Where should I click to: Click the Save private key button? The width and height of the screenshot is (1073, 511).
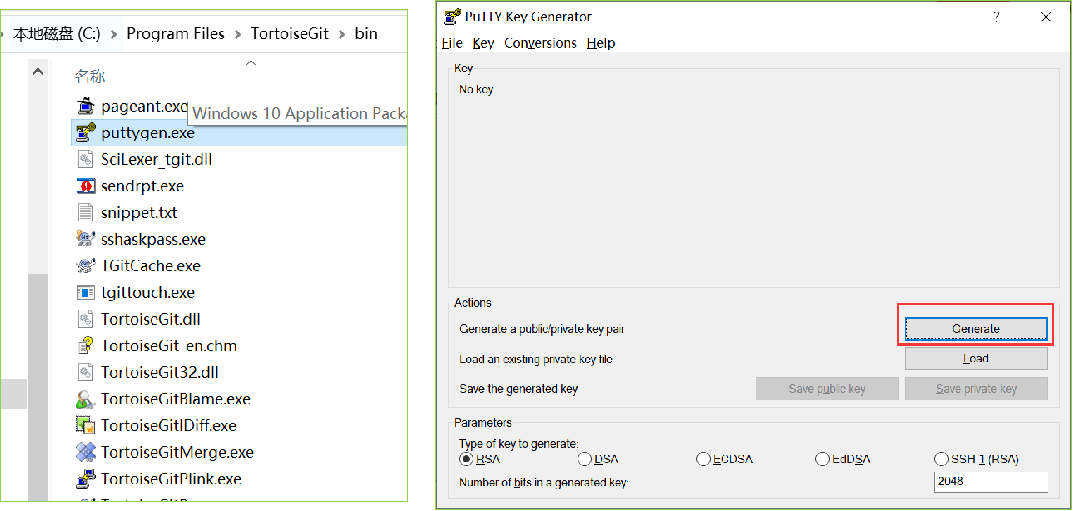pos(976,389)
